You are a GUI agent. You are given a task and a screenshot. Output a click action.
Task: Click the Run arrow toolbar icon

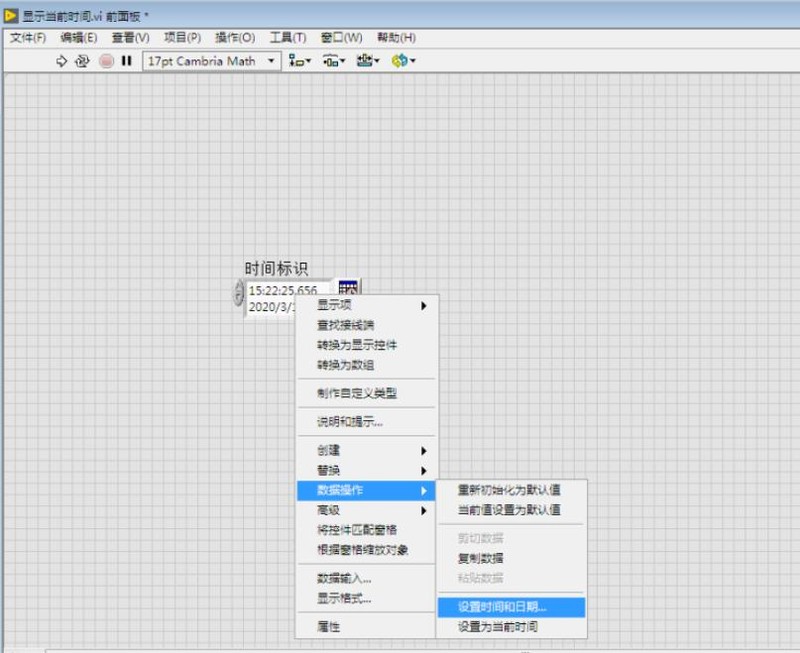61,61
